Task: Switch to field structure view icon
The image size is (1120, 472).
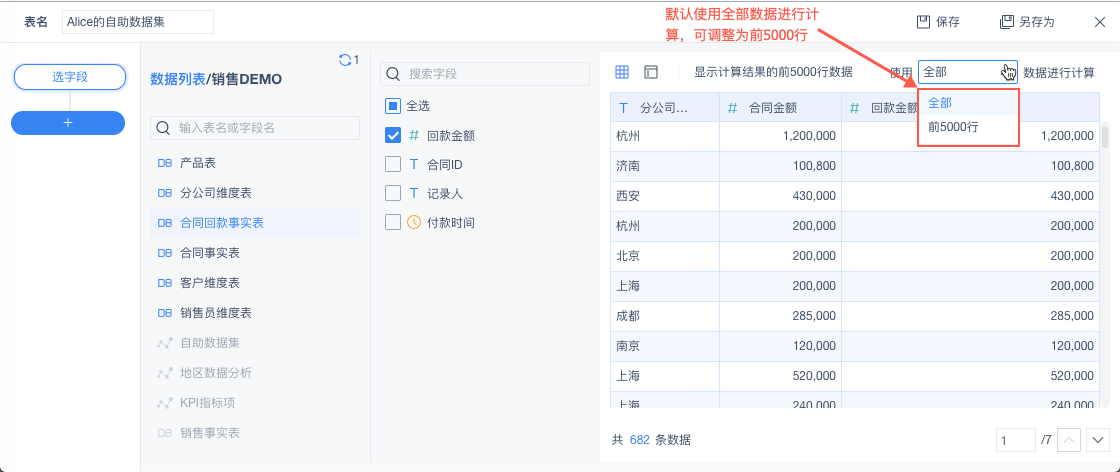Action: pos(651,72)
